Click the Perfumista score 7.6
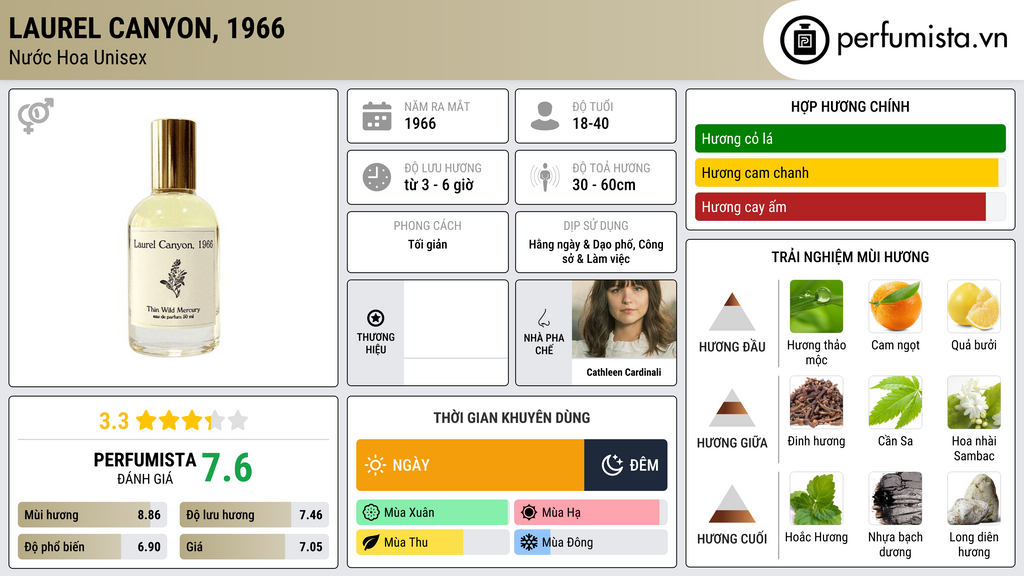1024x576 pixels. click(227, 468)
